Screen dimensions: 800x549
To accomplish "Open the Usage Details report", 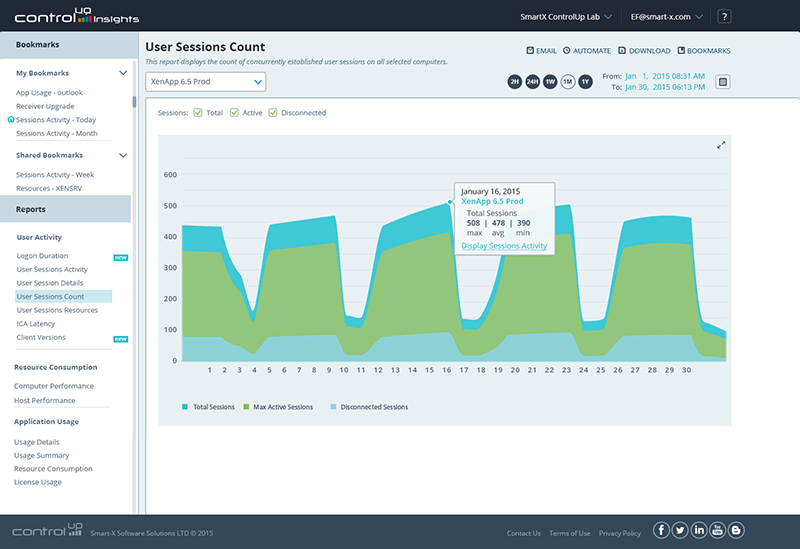I will tap(37, 442).
